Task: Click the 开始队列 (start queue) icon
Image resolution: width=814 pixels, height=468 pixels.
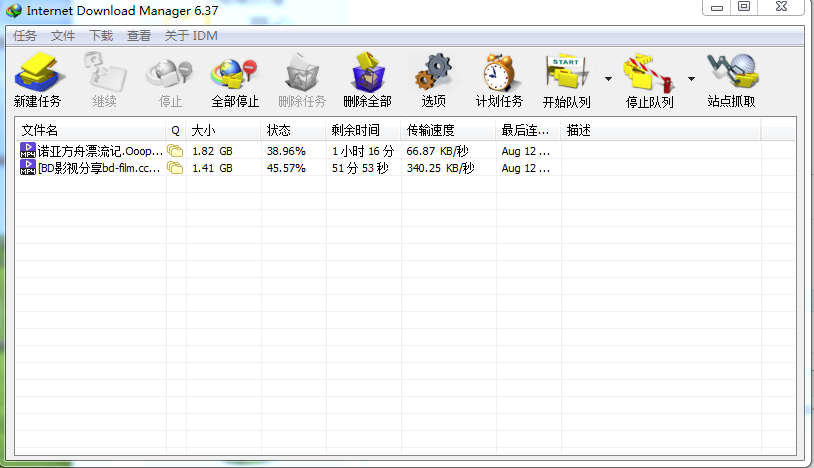Action: [566, 73]
